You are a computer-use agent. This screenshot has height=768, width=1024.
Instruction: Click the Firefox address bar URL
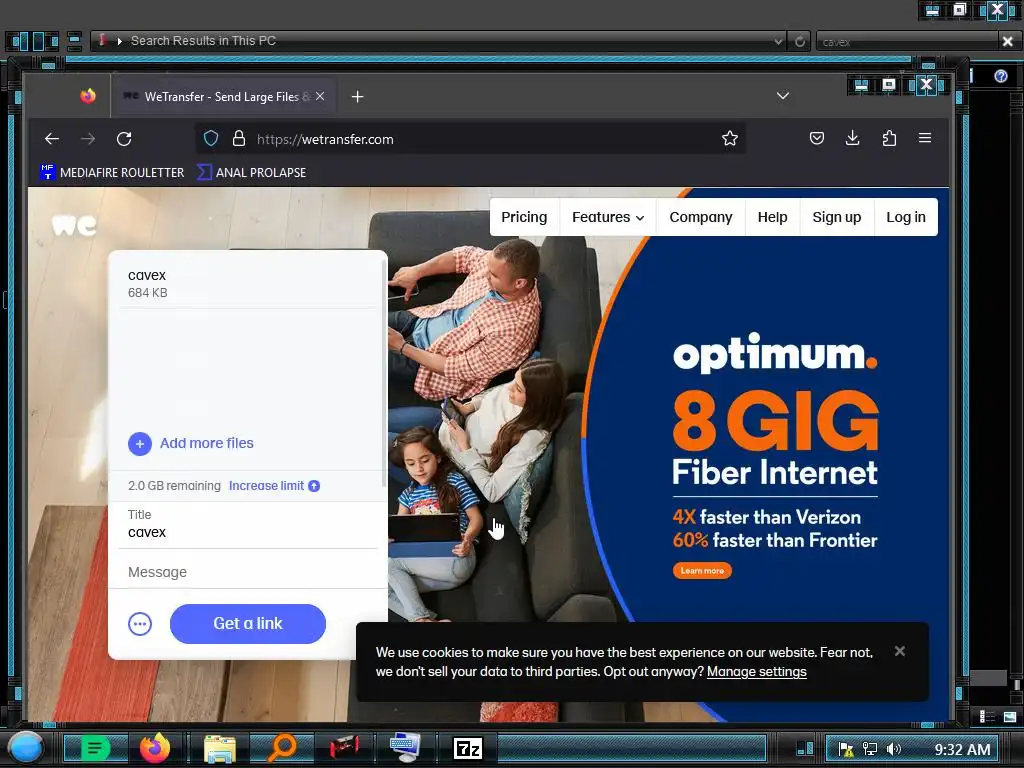click(325, 139)
